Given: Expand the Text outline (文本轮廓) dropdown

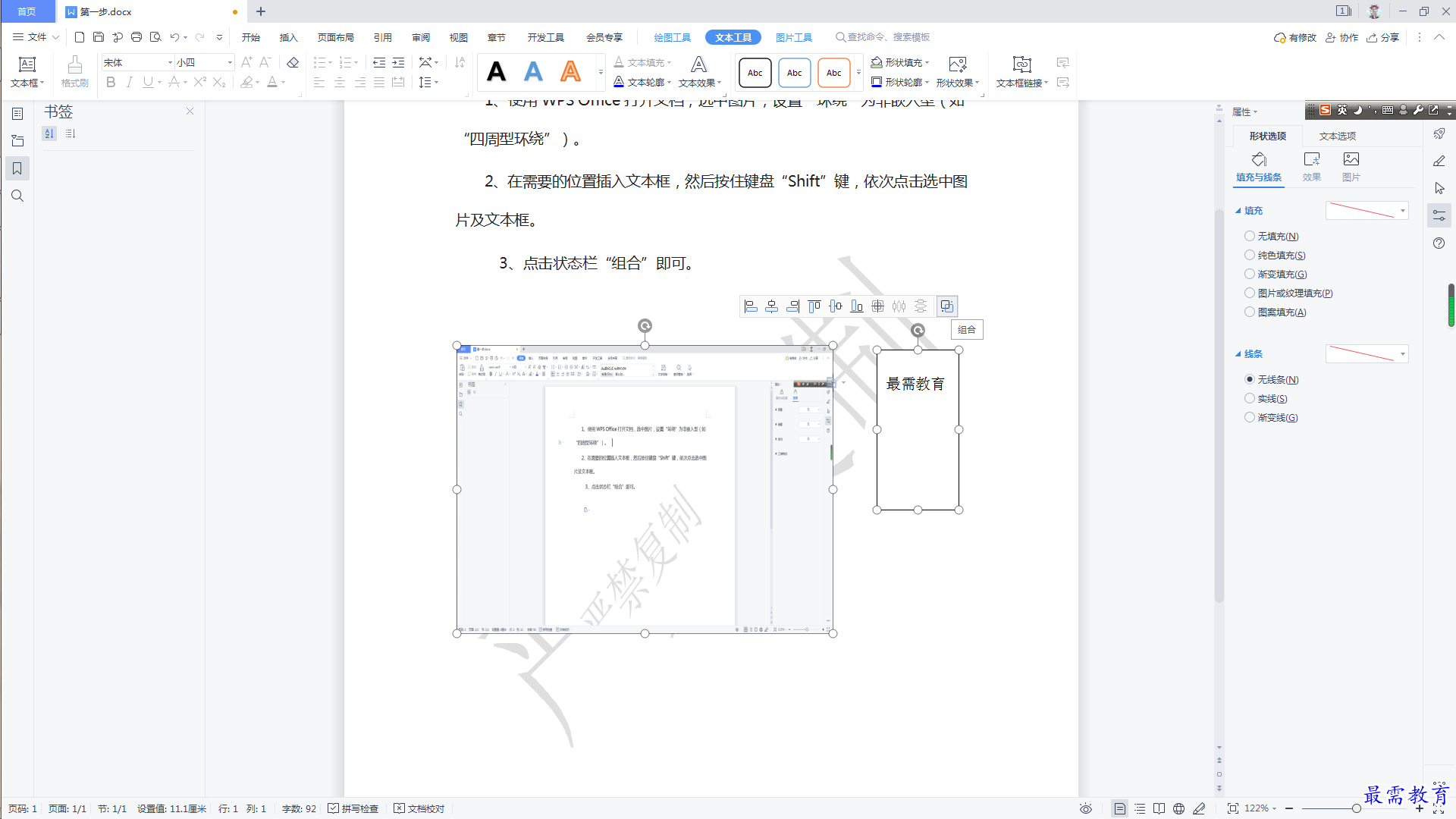Looking at the screenshot, I should tap(669, 82).
